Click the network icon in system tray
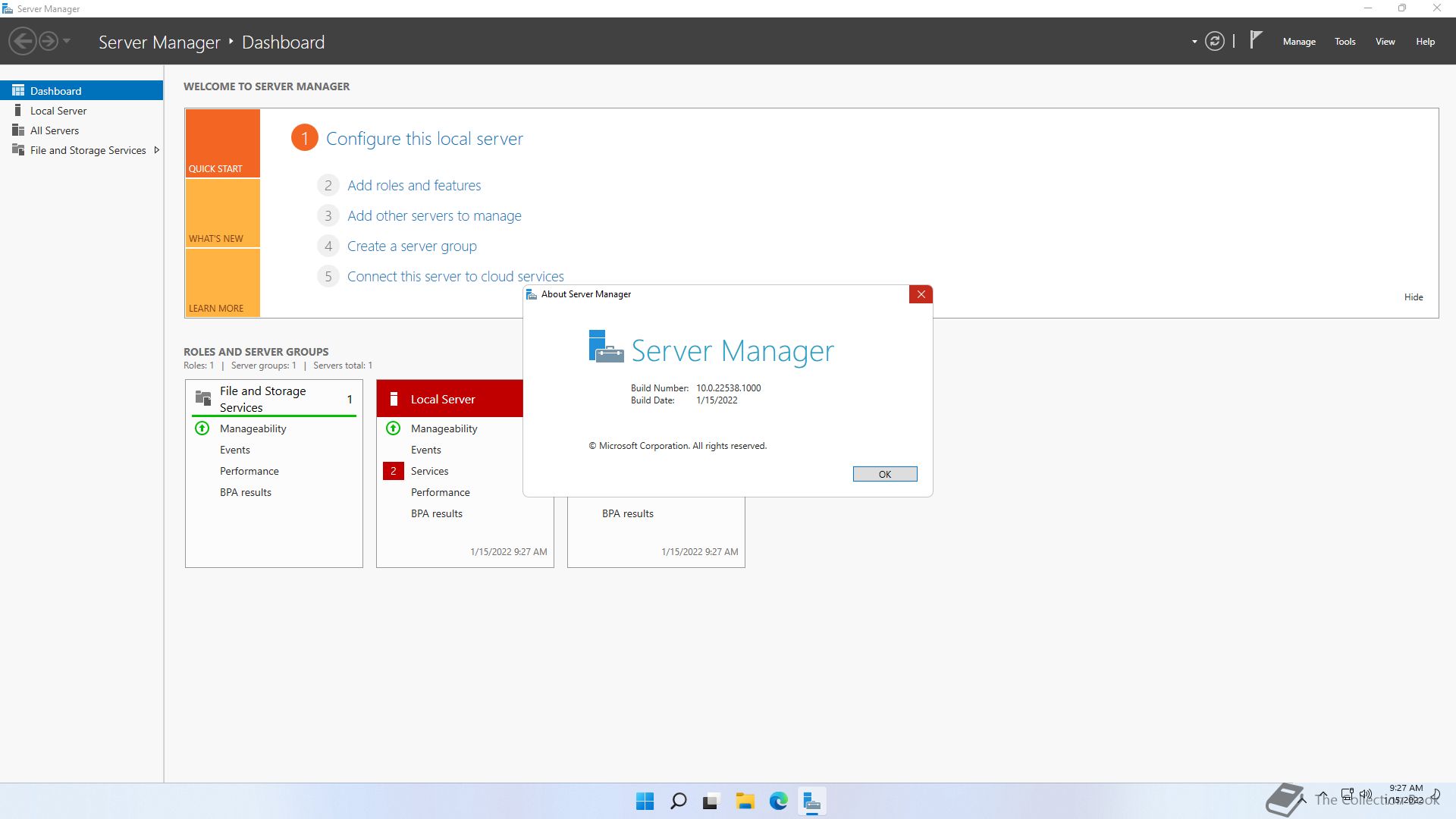 [1348, 795]
